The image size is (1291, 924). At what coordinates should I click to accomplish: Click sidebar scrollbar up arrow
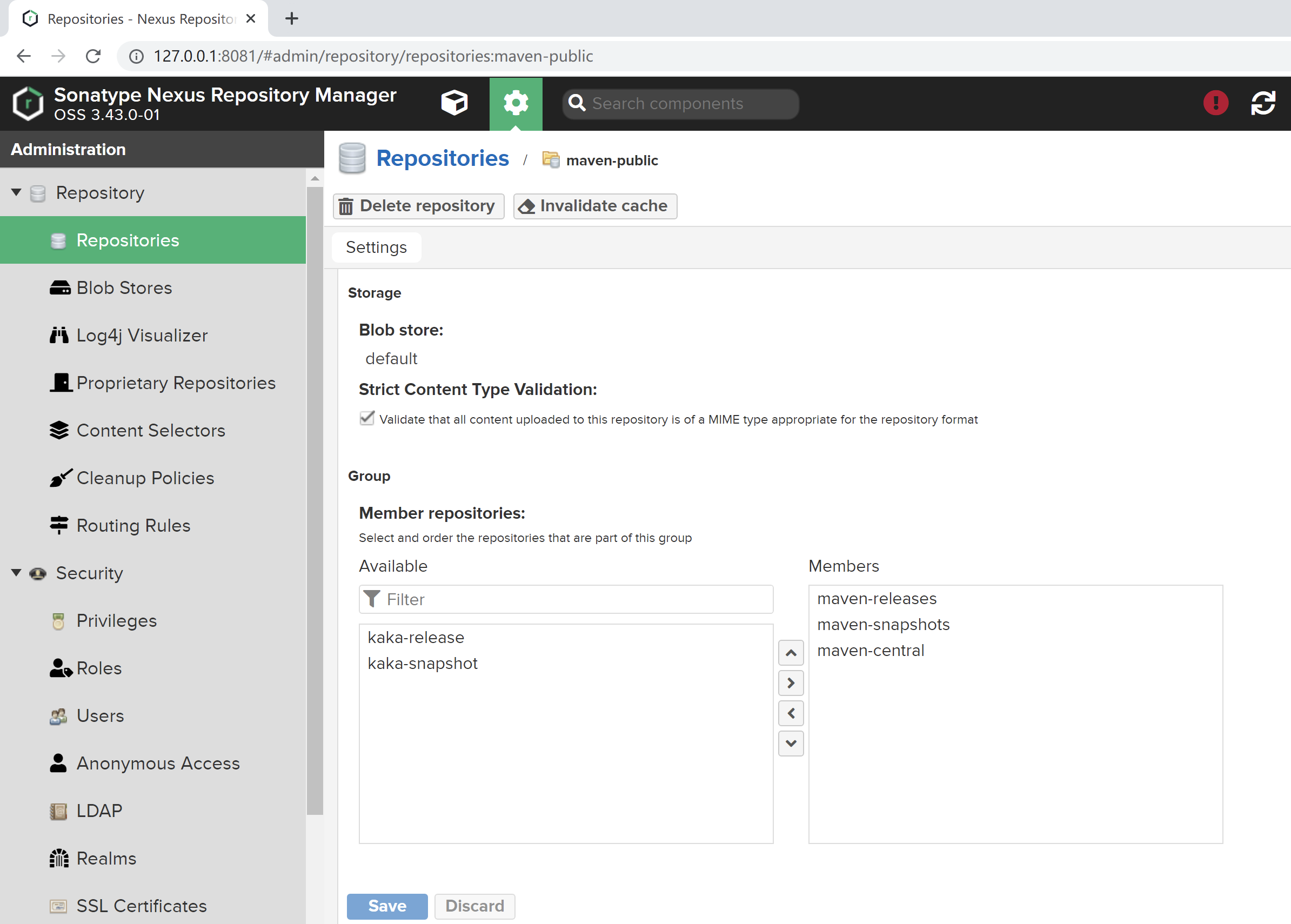[x=315, y=179]
